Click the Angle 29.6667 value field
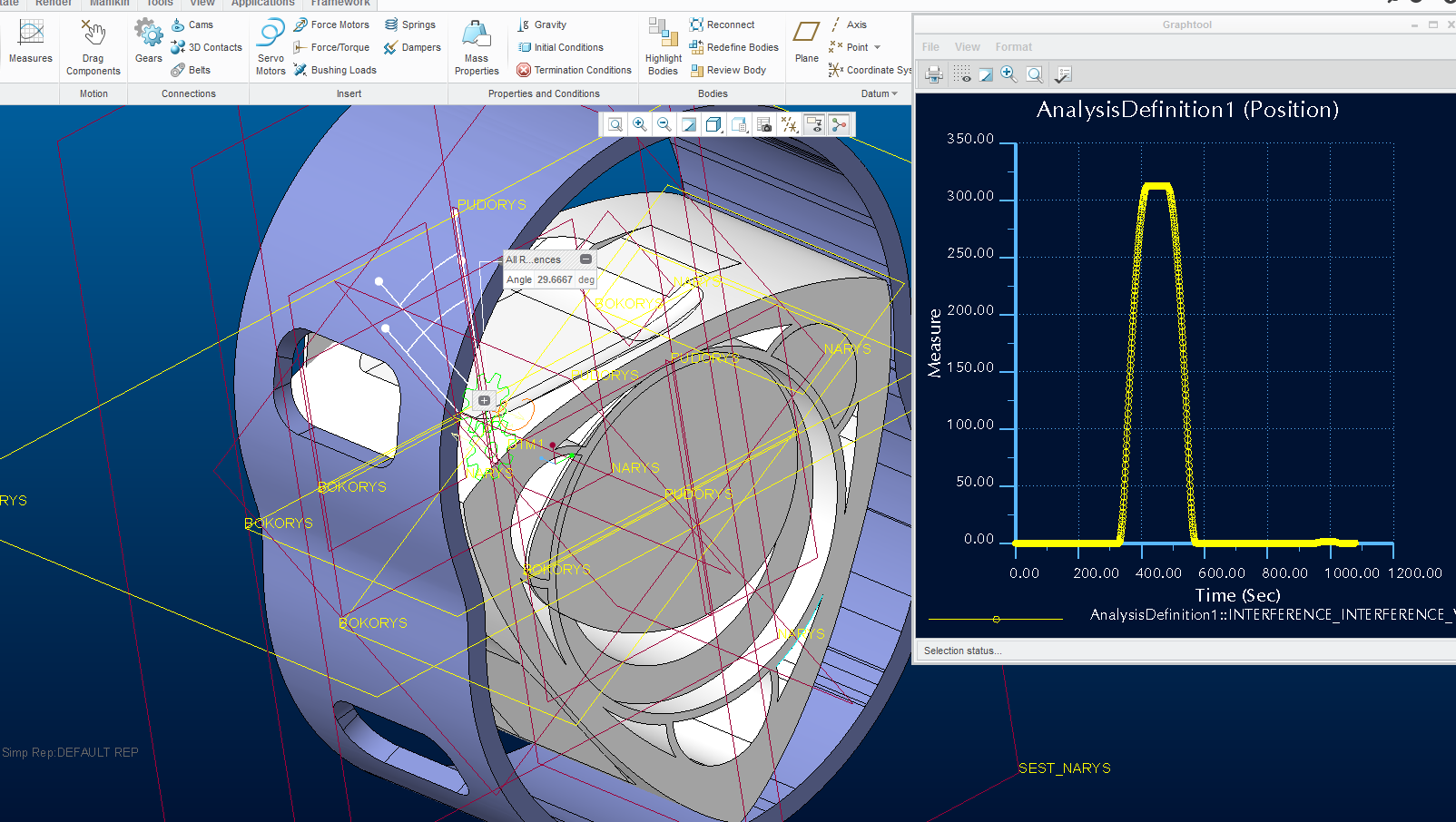The height and width of the screenshot is (822, 1456). [555, 279]
